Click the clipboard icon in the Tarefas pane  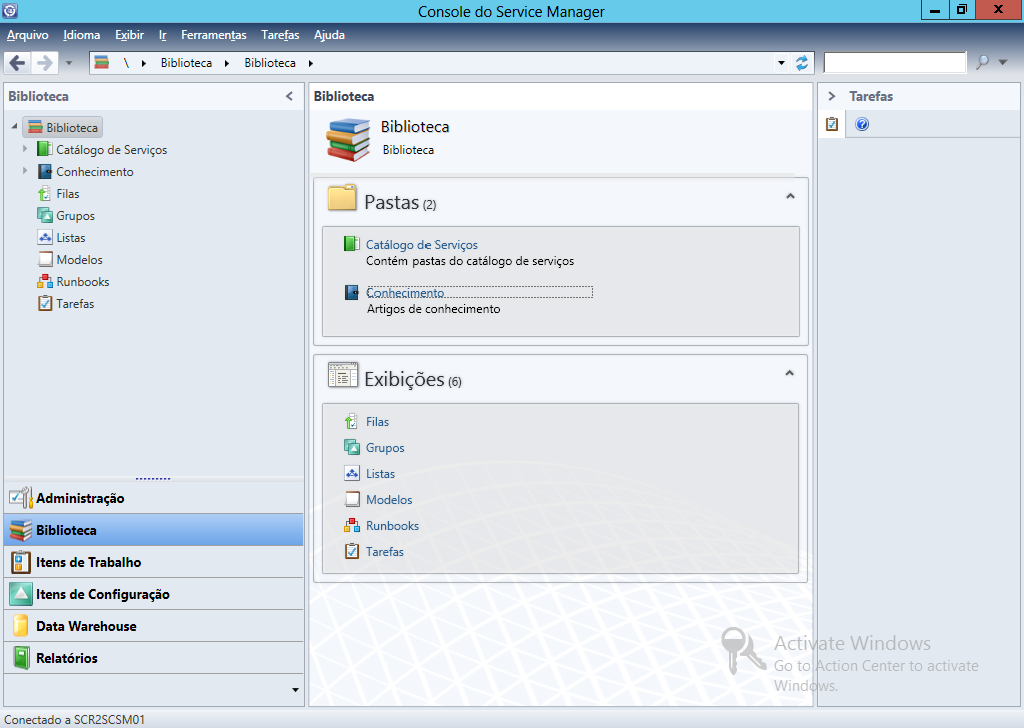click(x=831, y=123)
